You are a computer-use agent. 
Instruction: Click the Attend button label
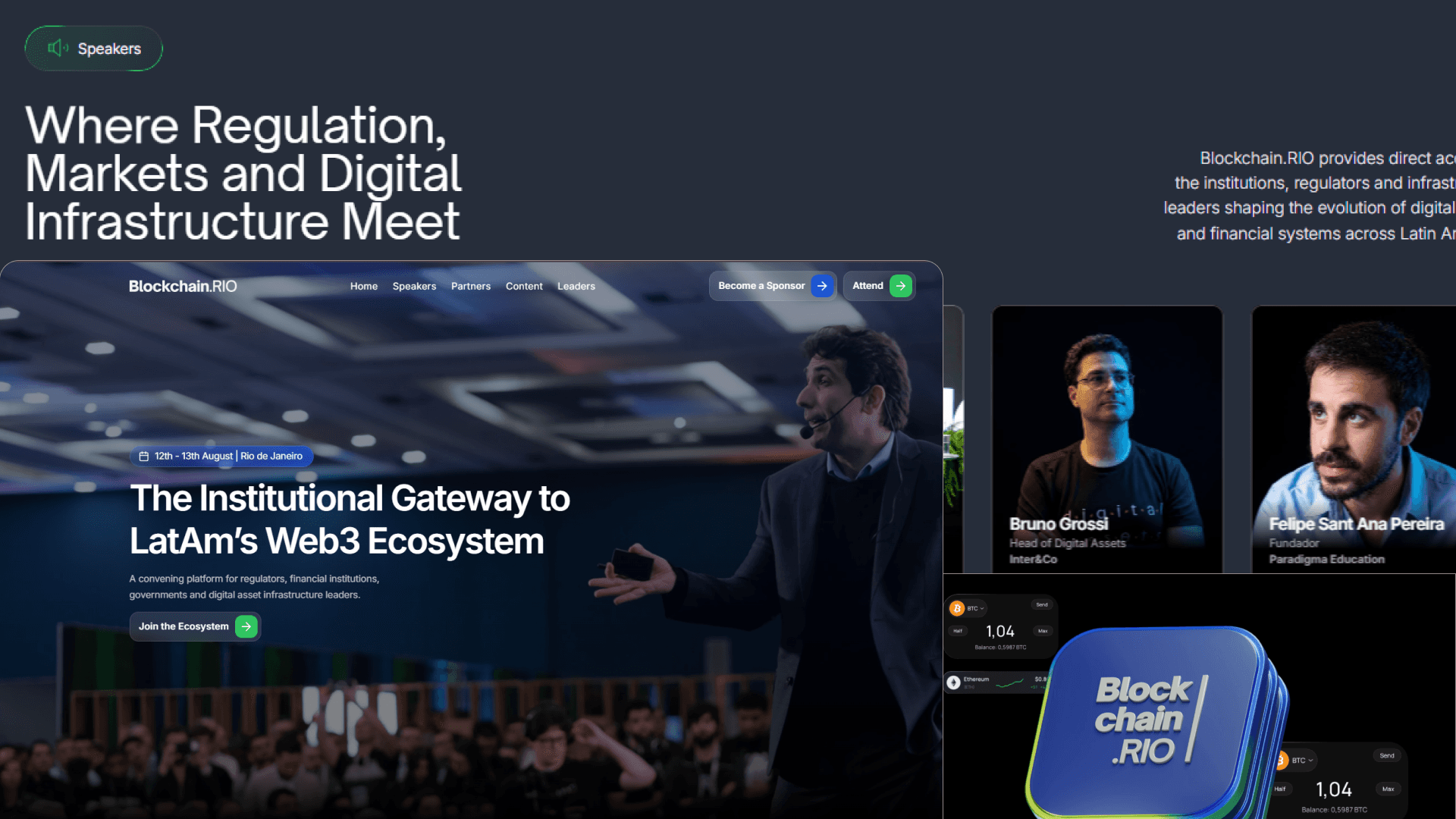(868, 286)
